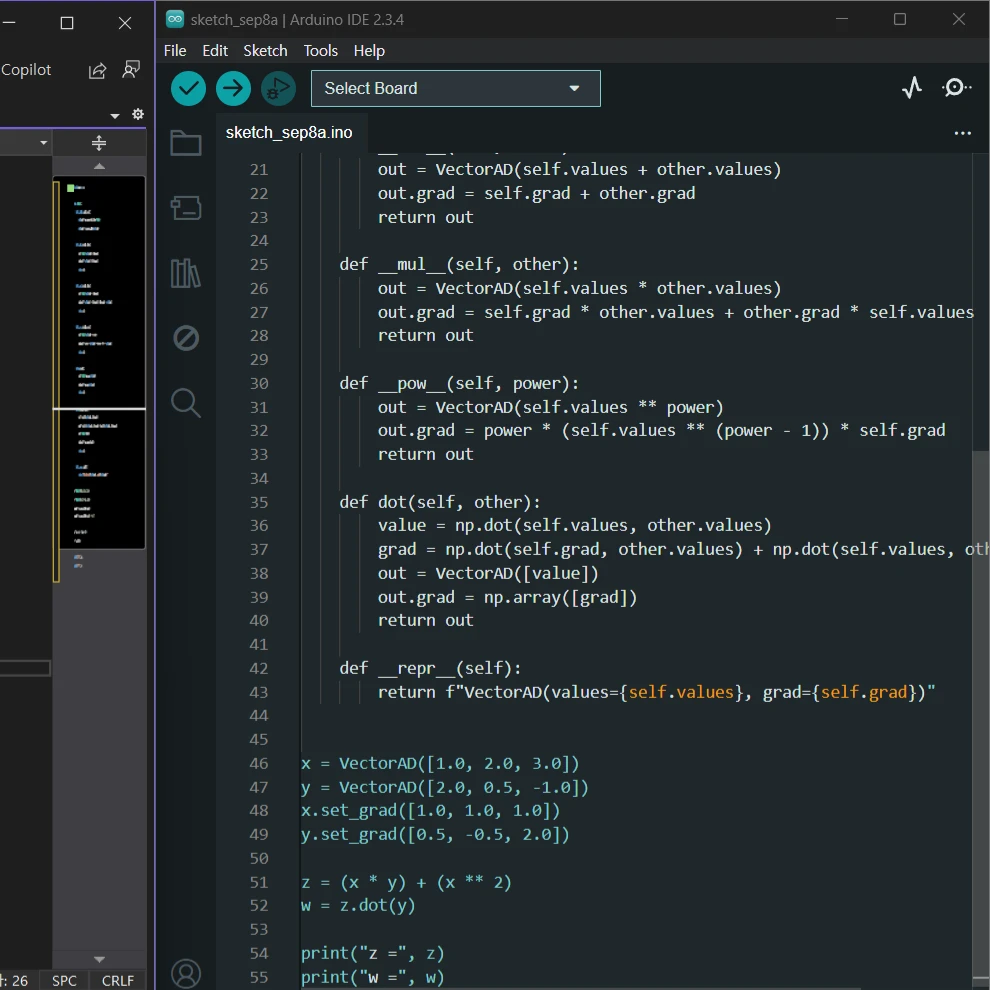Screen dimensions: 990x990
Task: Click the 'print("w =", w)' line
Action: point(373,977)
